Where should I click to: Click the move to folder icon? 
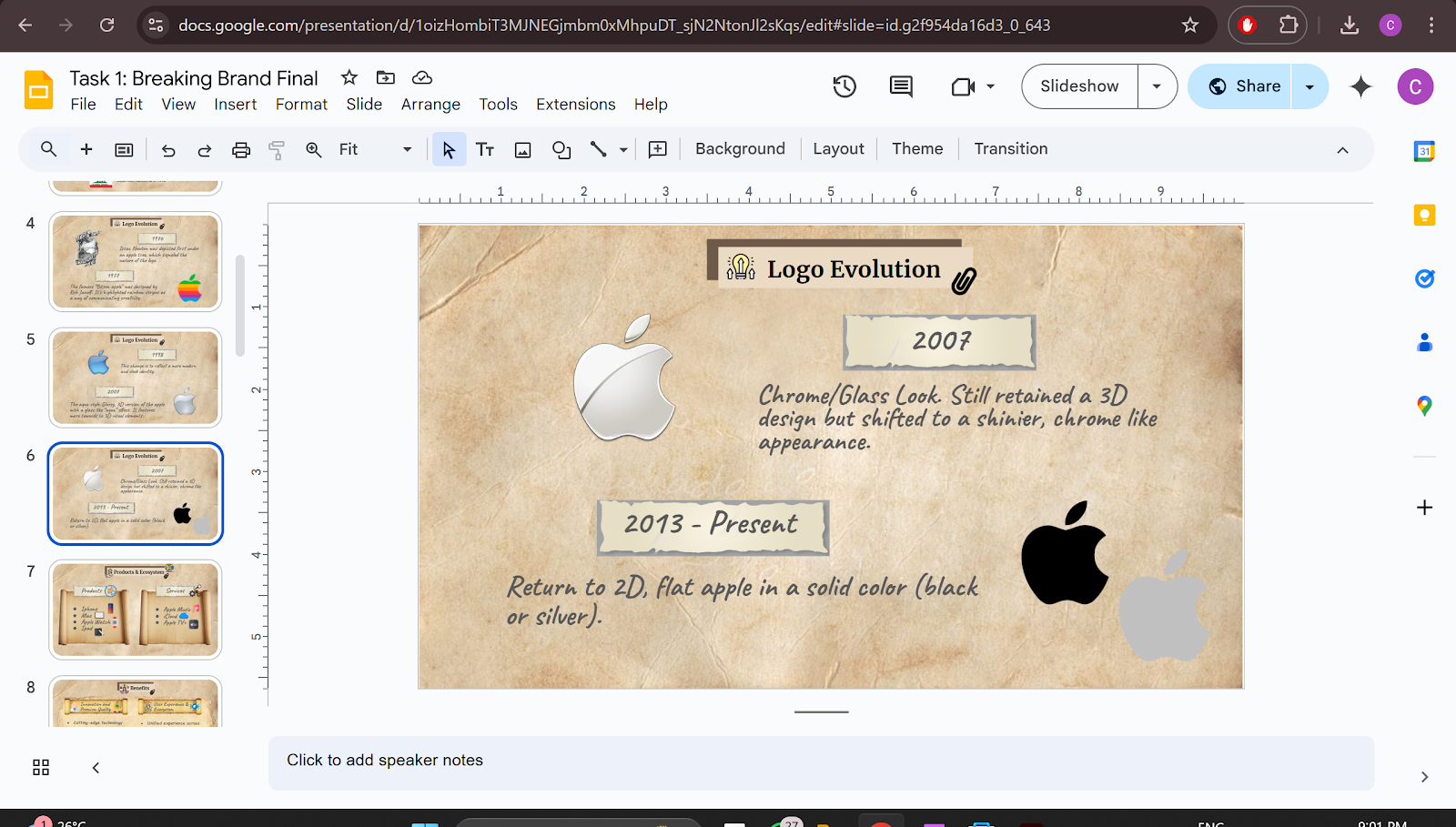tap(386, 77)
